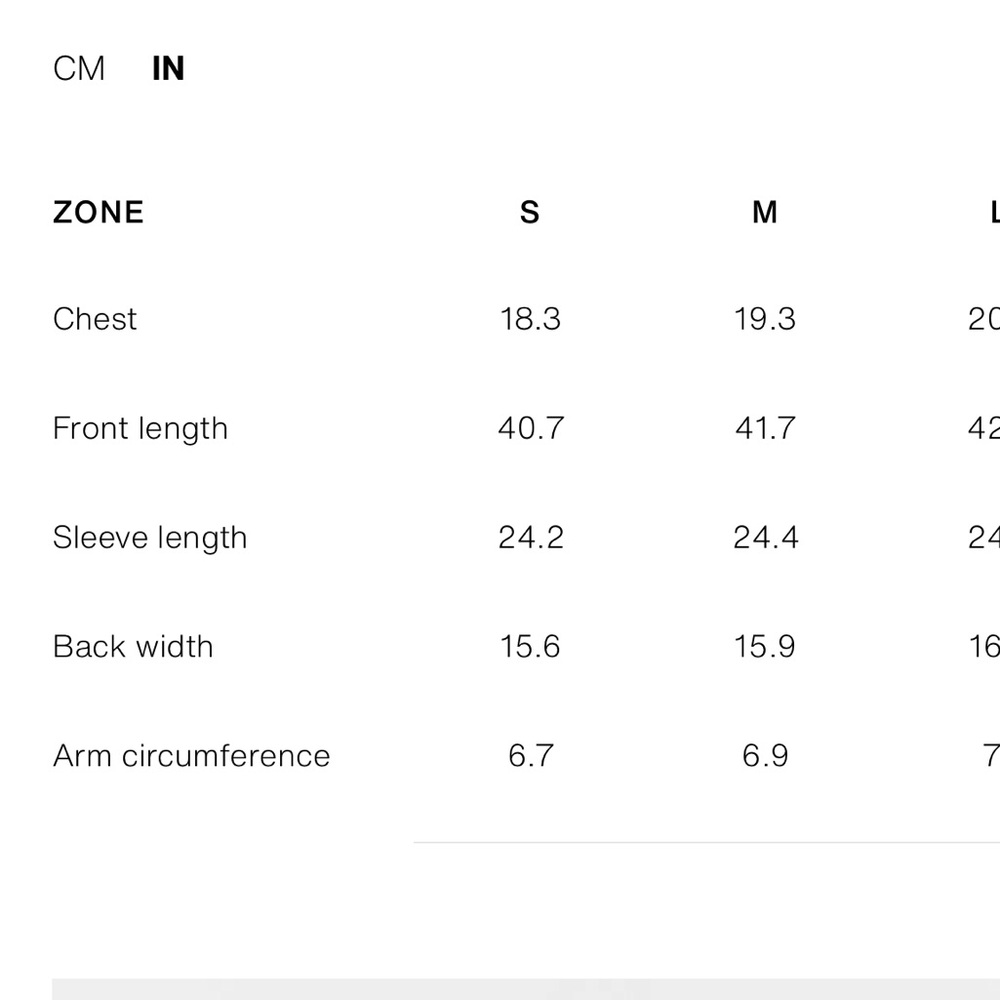Click the 18.3 chest value for S
The height and width of the screenshot is (1000, 1000).
[x=530, y=319]
